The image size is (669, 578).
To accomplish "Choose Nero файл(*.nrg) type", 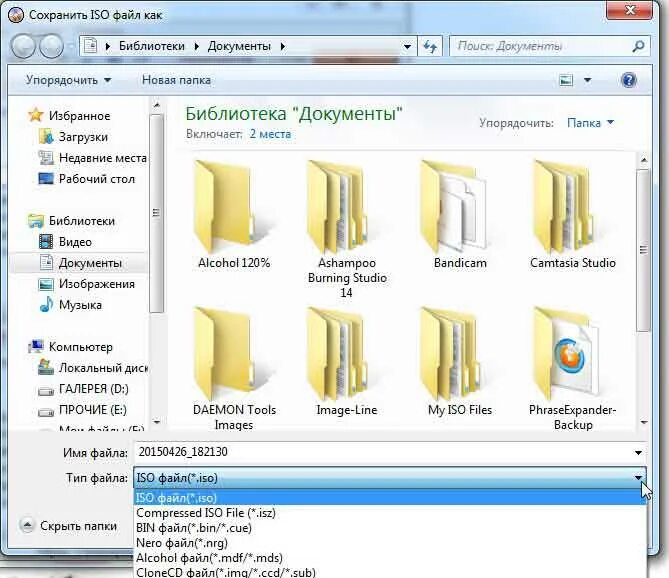I will (x=390, y=543).
